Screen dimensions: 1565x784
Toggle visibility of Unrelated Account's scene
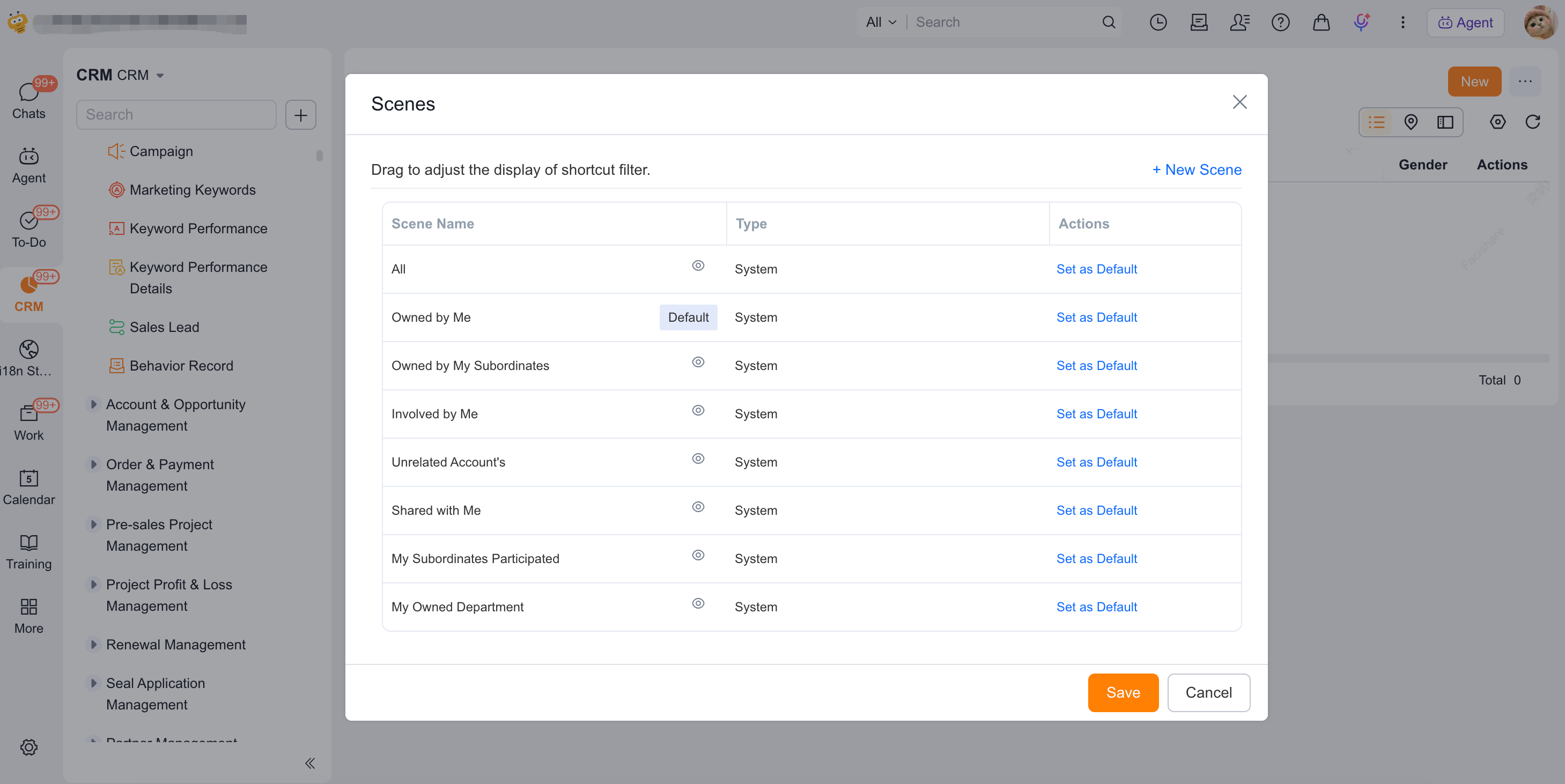698,458
